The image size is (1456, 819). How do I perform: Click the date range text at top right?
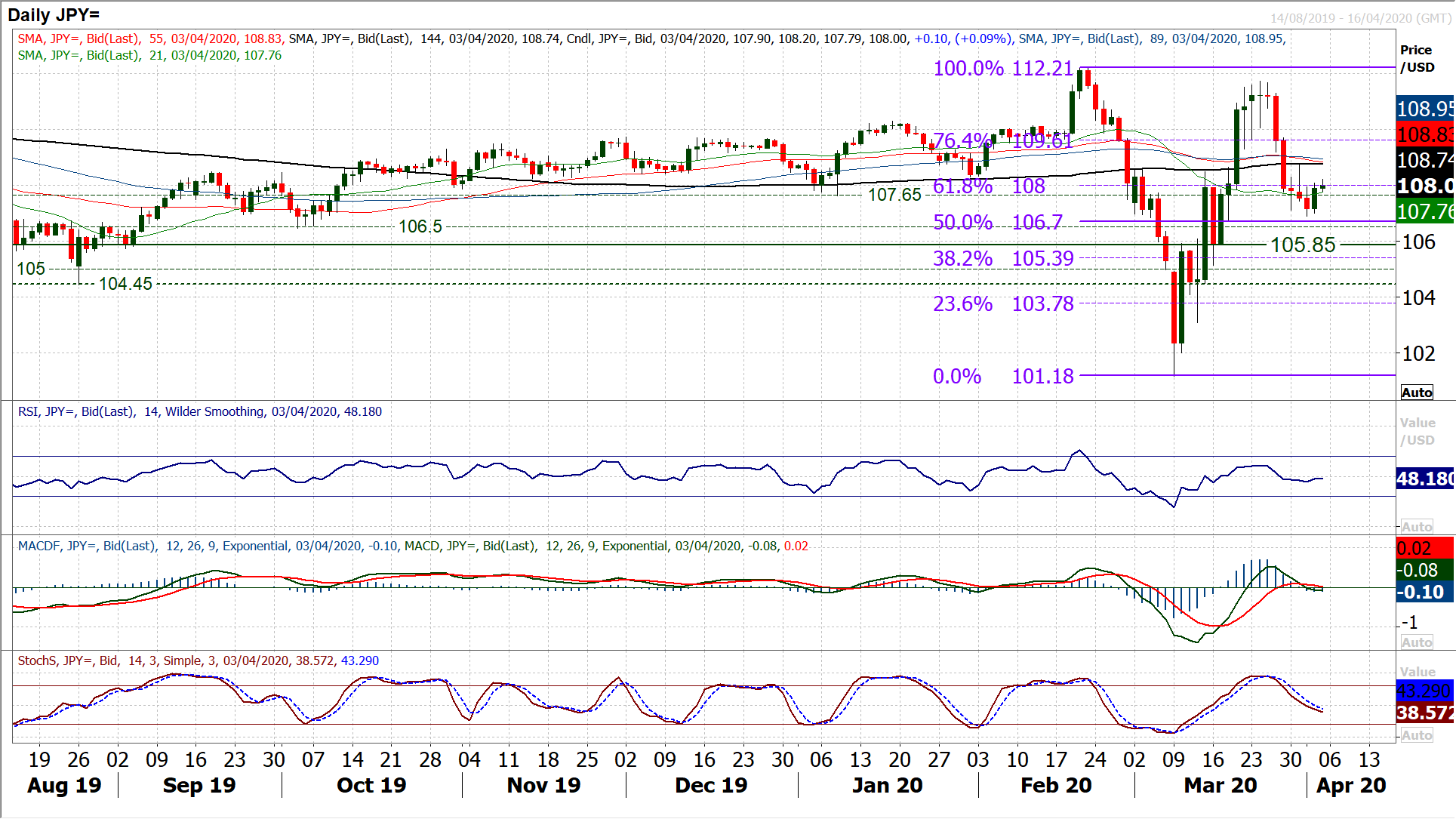[x=1360, y=18]
